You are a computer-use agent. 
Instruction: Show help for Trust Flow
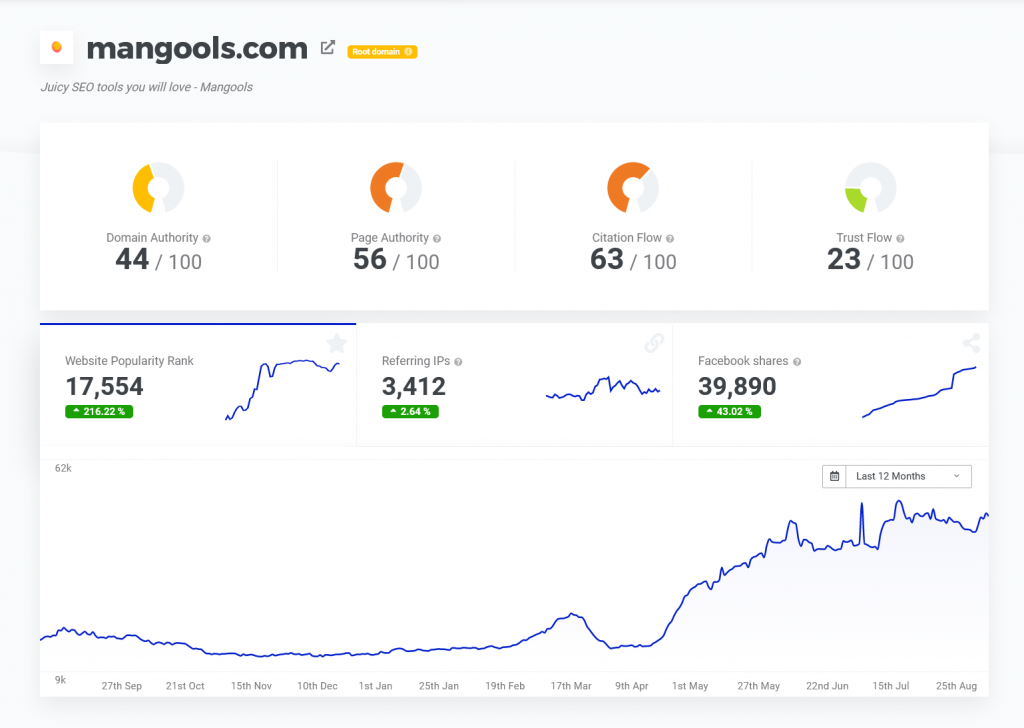900,239
